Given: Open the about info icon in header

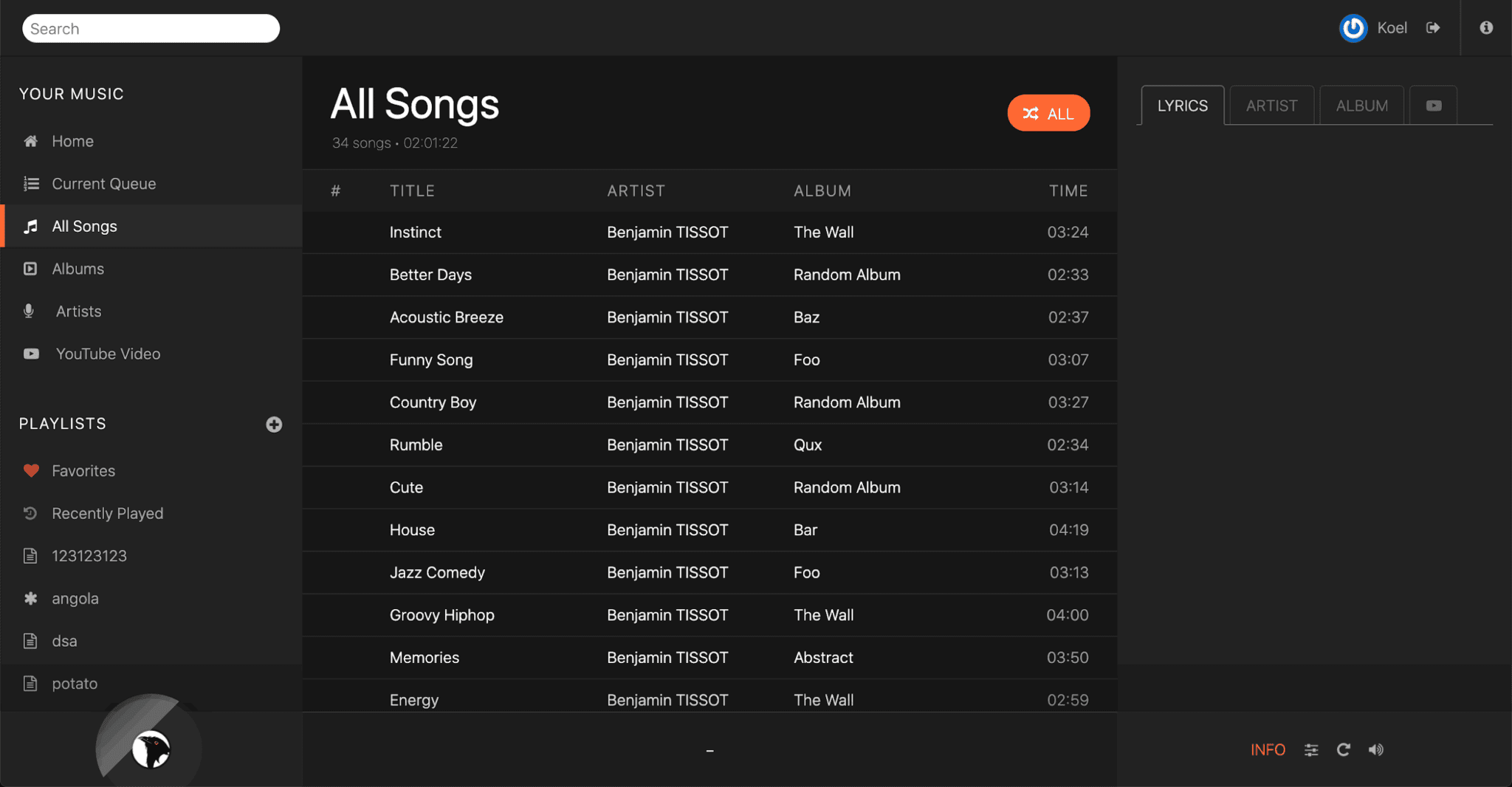Looking at the screenshot, I should click(x=1486, y=28).
